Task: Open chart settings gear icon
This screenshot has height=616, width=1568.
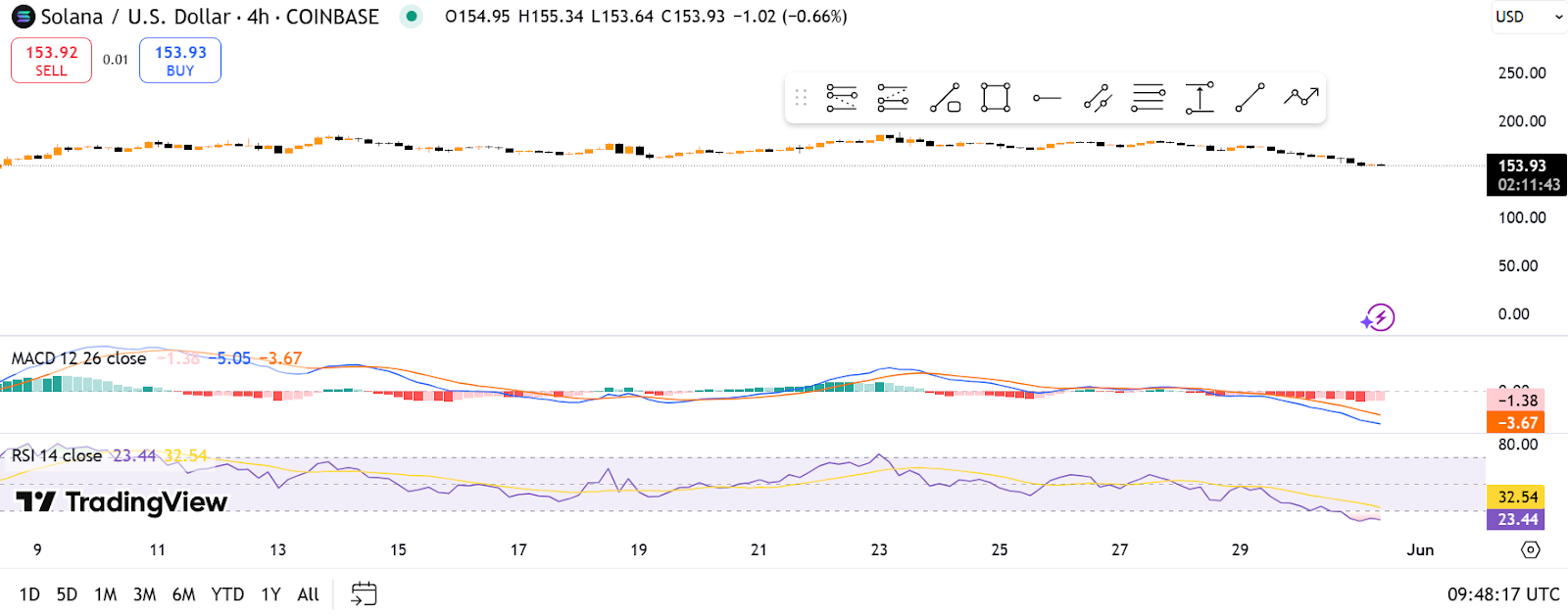Action: click(1530, 549)
